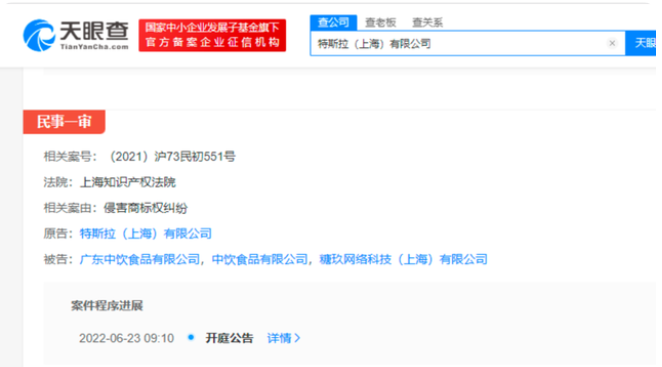The height and width of the screenshot is (367, 662).
Task: Switch to the 查老板 search tab
Action: coord(380,22)
